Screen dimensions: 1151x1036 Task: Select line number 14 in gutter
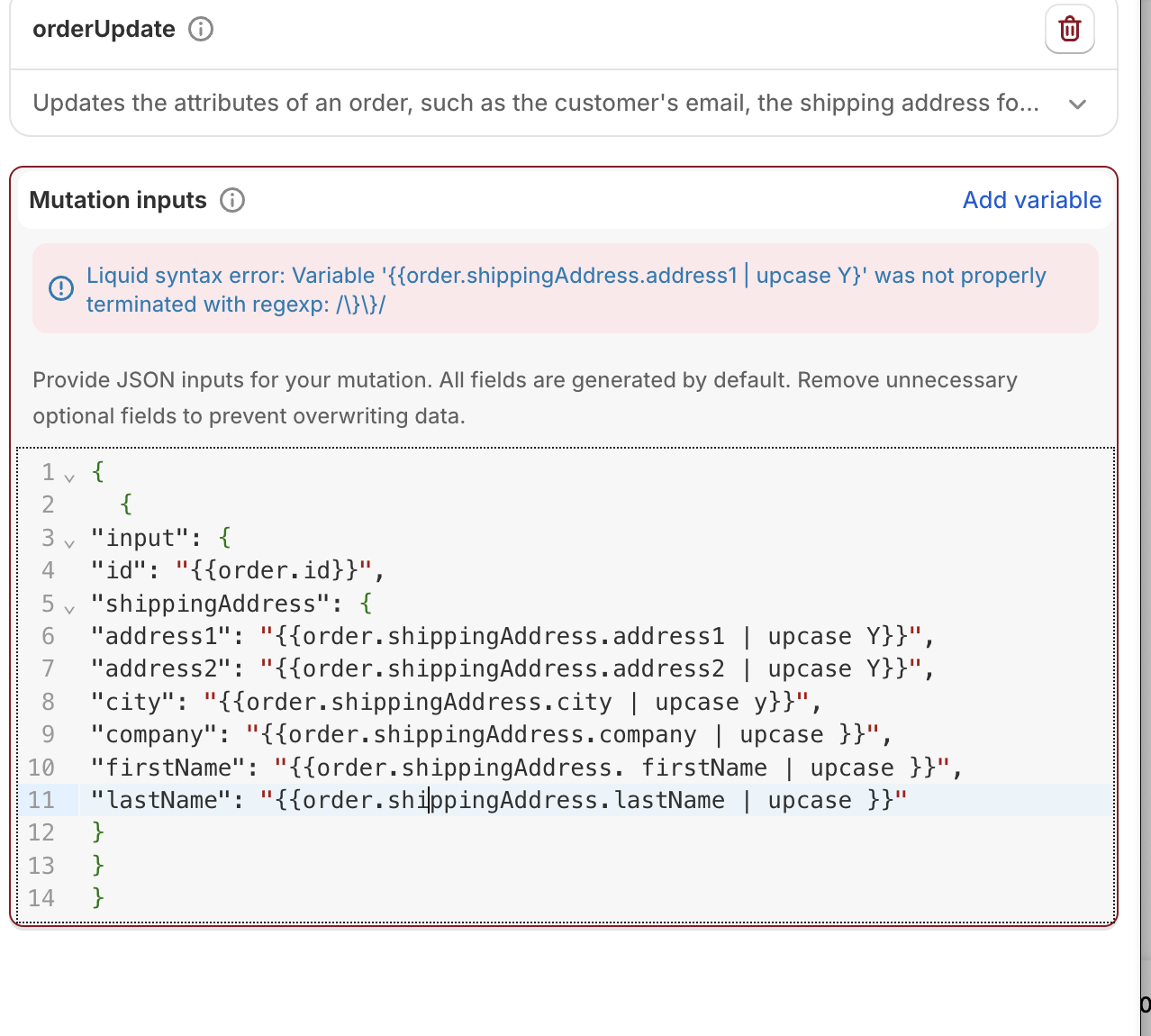pos(41,898)
